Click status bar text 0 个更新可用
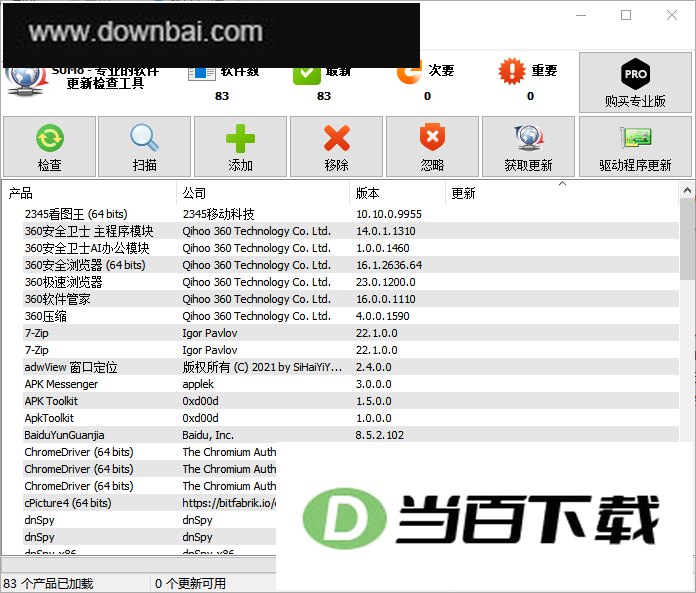 (x=190, y=583)
